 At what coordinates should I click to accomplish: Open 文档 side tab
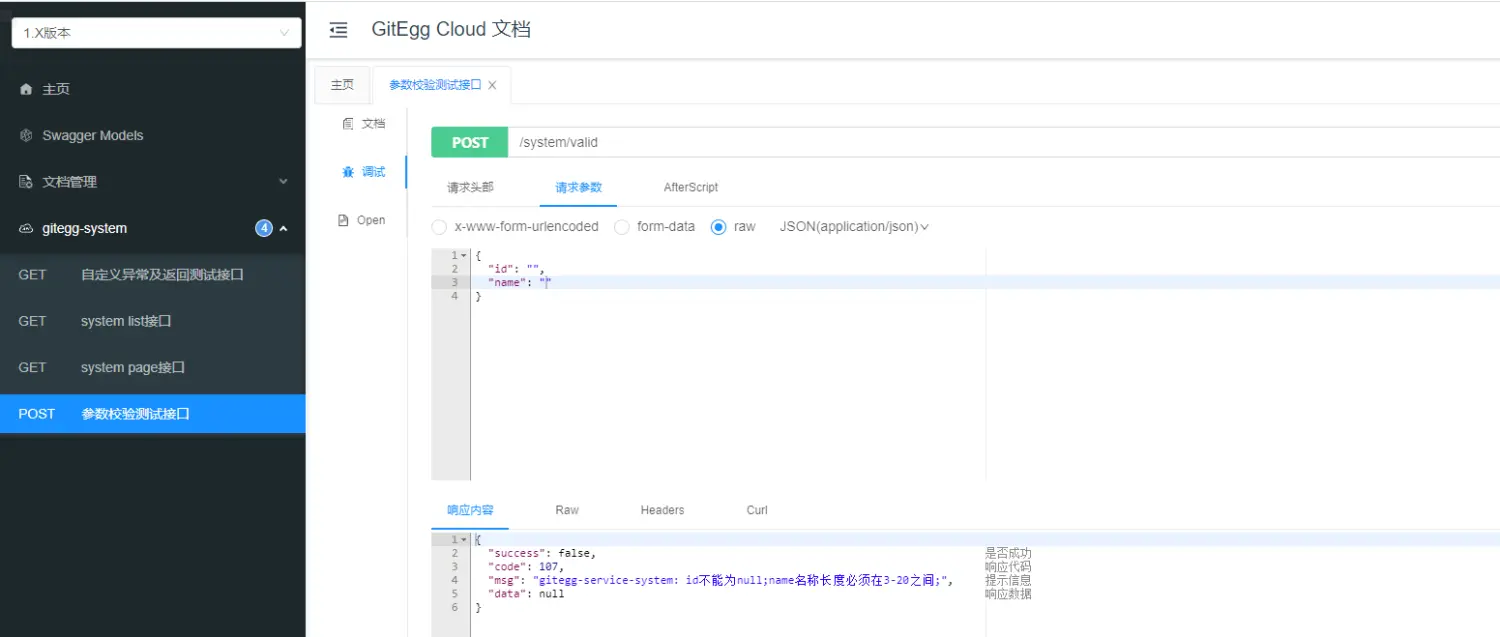click(x=363, y=124)
